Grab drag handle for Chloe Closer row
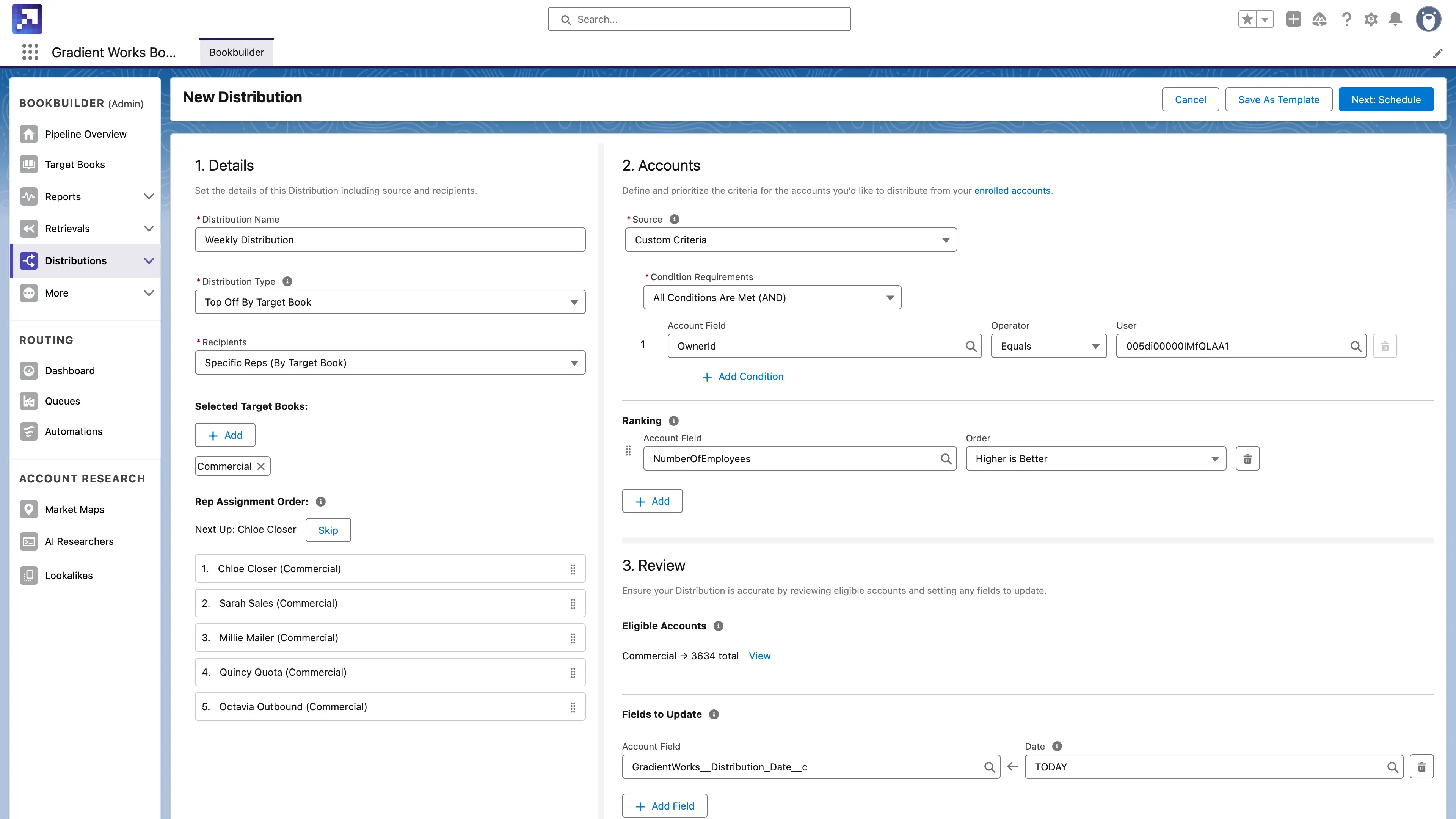This screenshot has height=819, width=1456. 573,569
